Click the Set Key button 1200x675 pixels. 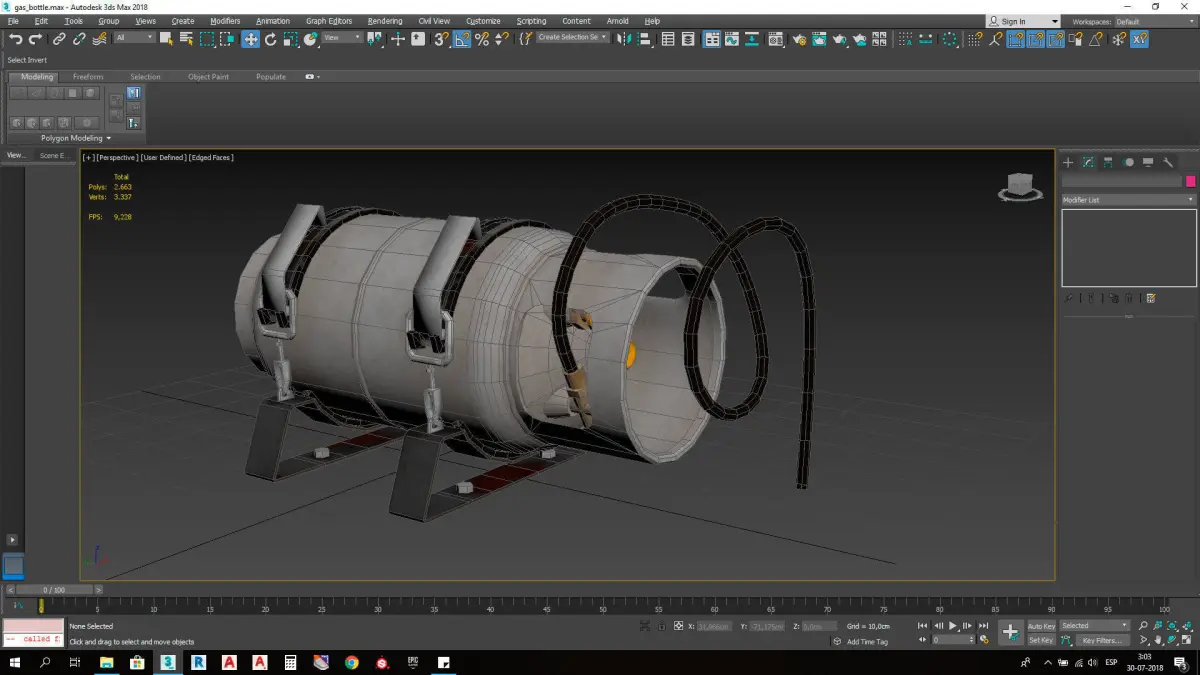[1041, 640]
